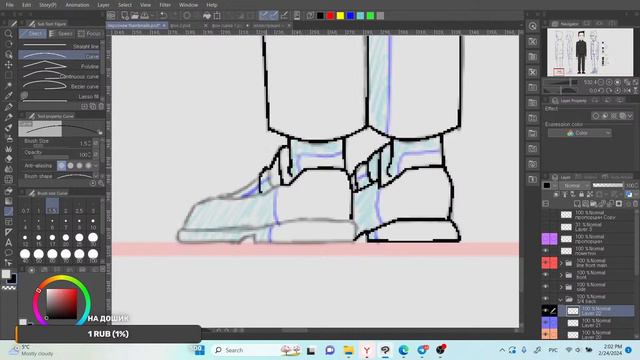Select the Auto select wand tool
The height and width of the screenshot is (360, 640).
point(8,86)
